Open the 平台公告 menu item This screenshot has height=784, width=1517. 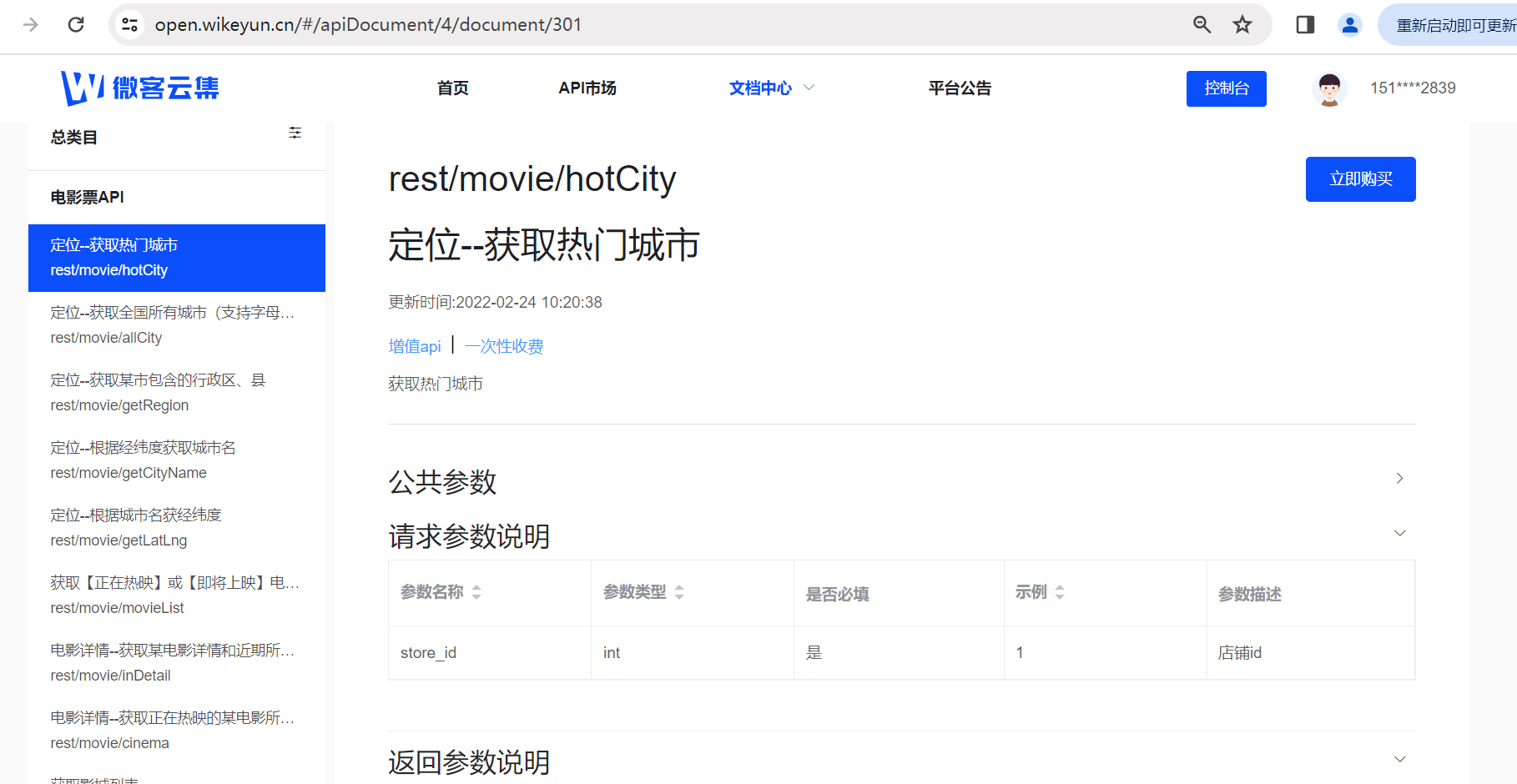(x=960, y=88)
